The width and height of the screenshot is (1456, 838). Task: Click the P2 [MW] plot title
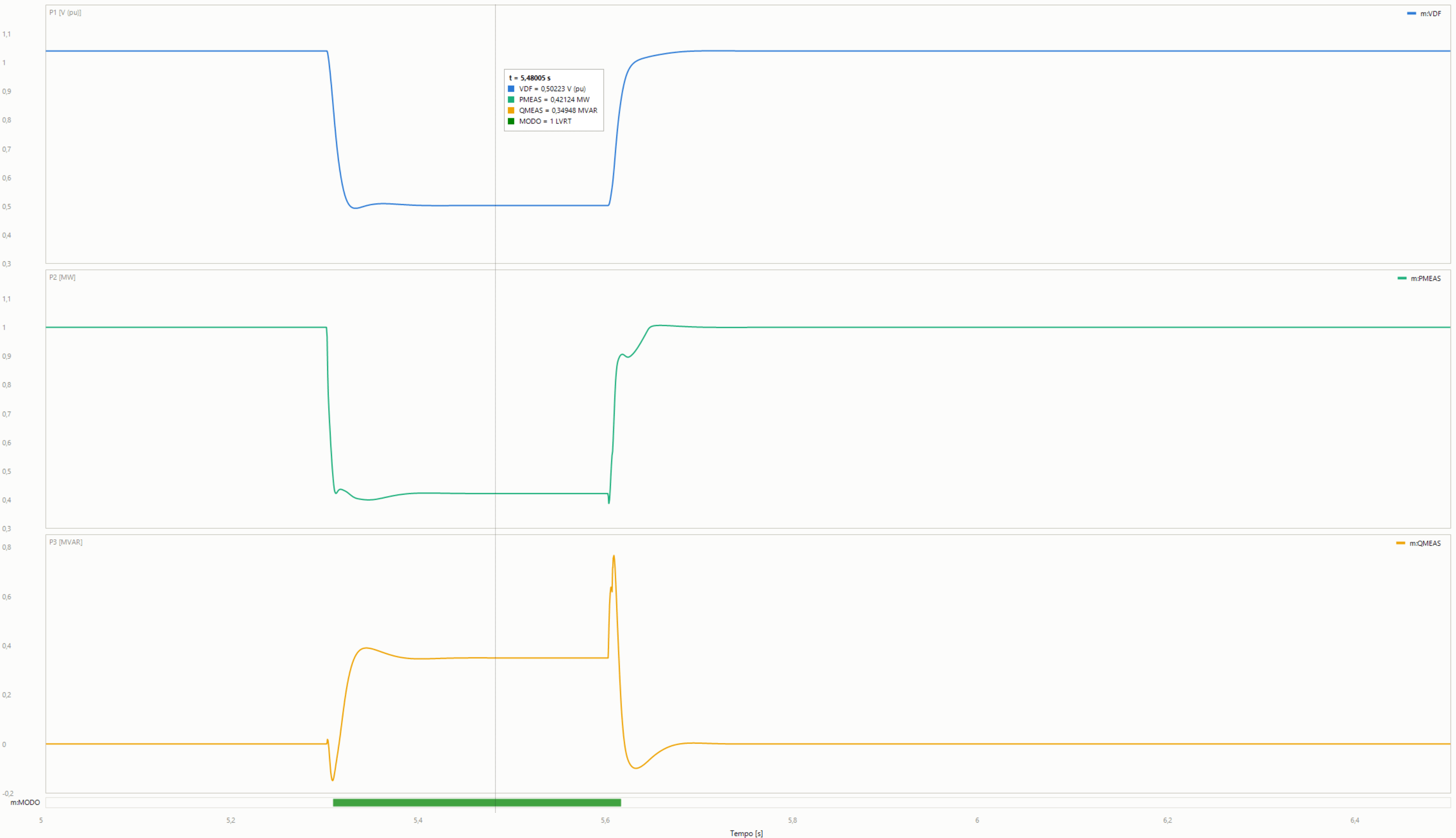62,277
